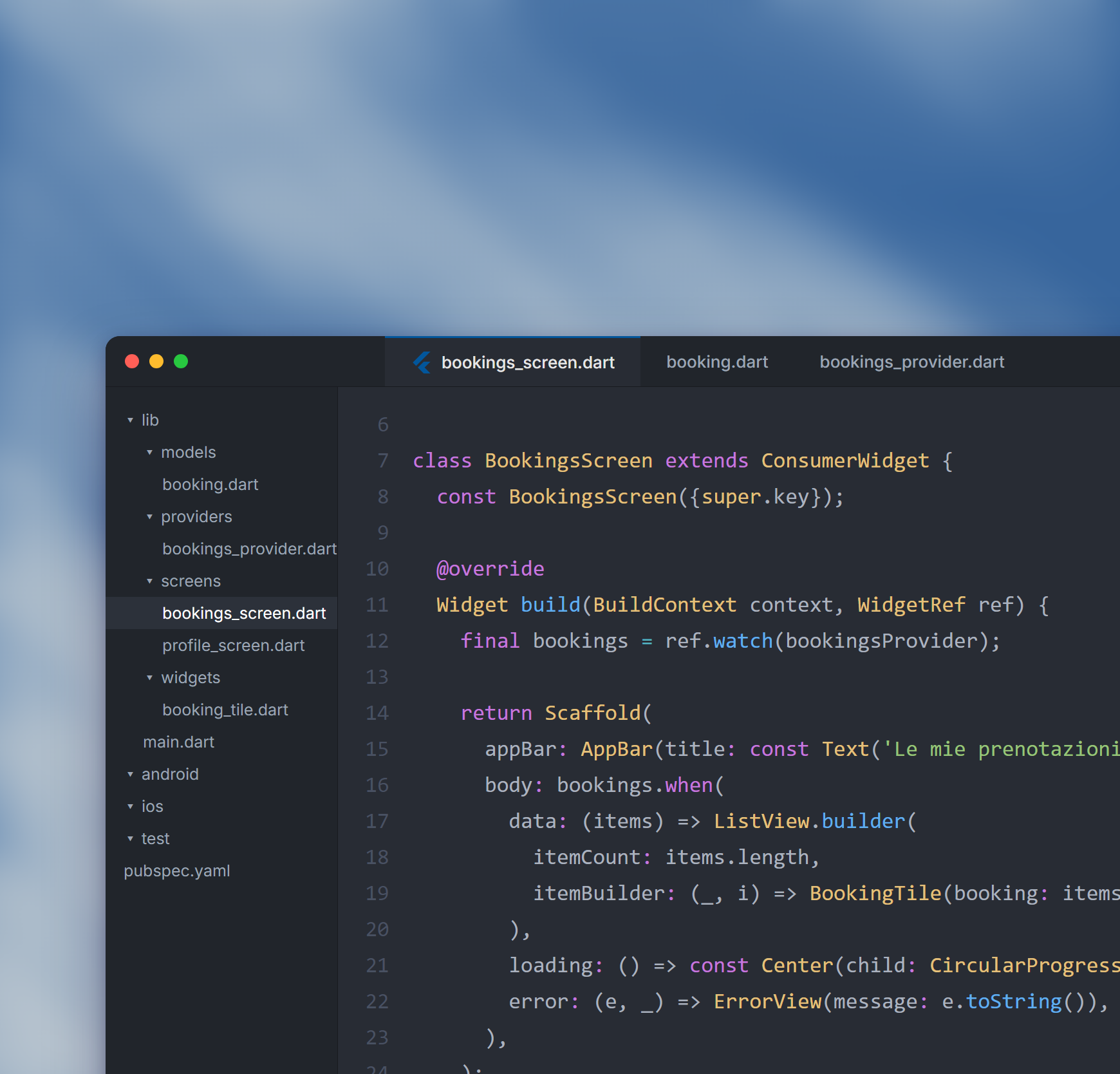This screenshot has width=1120, height=1074.
Task: Click the red close window button
Action: click(x=132, y=361)
